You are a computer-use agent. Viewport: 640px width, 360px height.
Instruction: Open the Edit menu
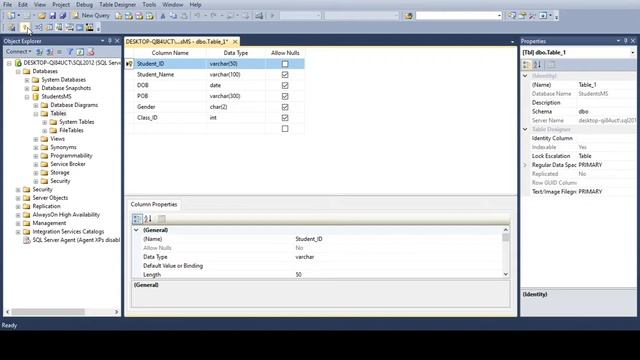point(23,4)
